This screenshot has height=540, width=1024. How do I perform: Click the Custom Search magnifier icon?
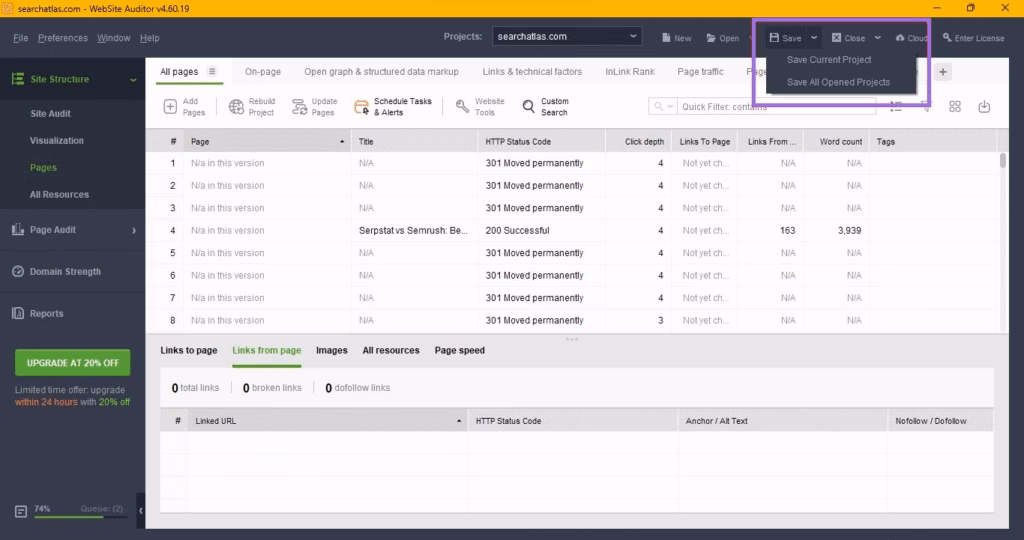(x=529, y=107)
